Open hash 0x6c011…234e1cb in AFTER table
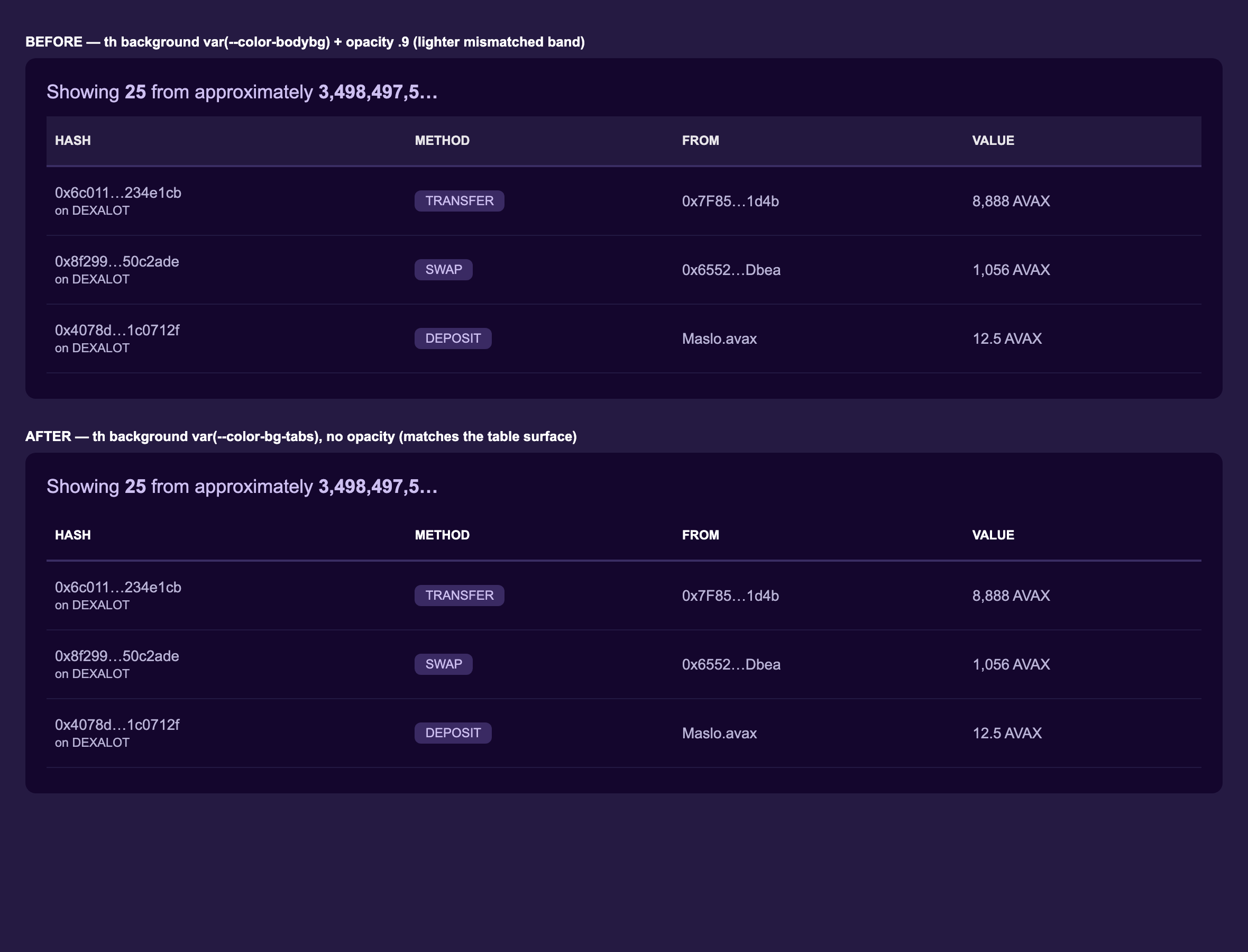Viewport: 1248px width, 952px height. pyautogui.click(x=118, y=587)
